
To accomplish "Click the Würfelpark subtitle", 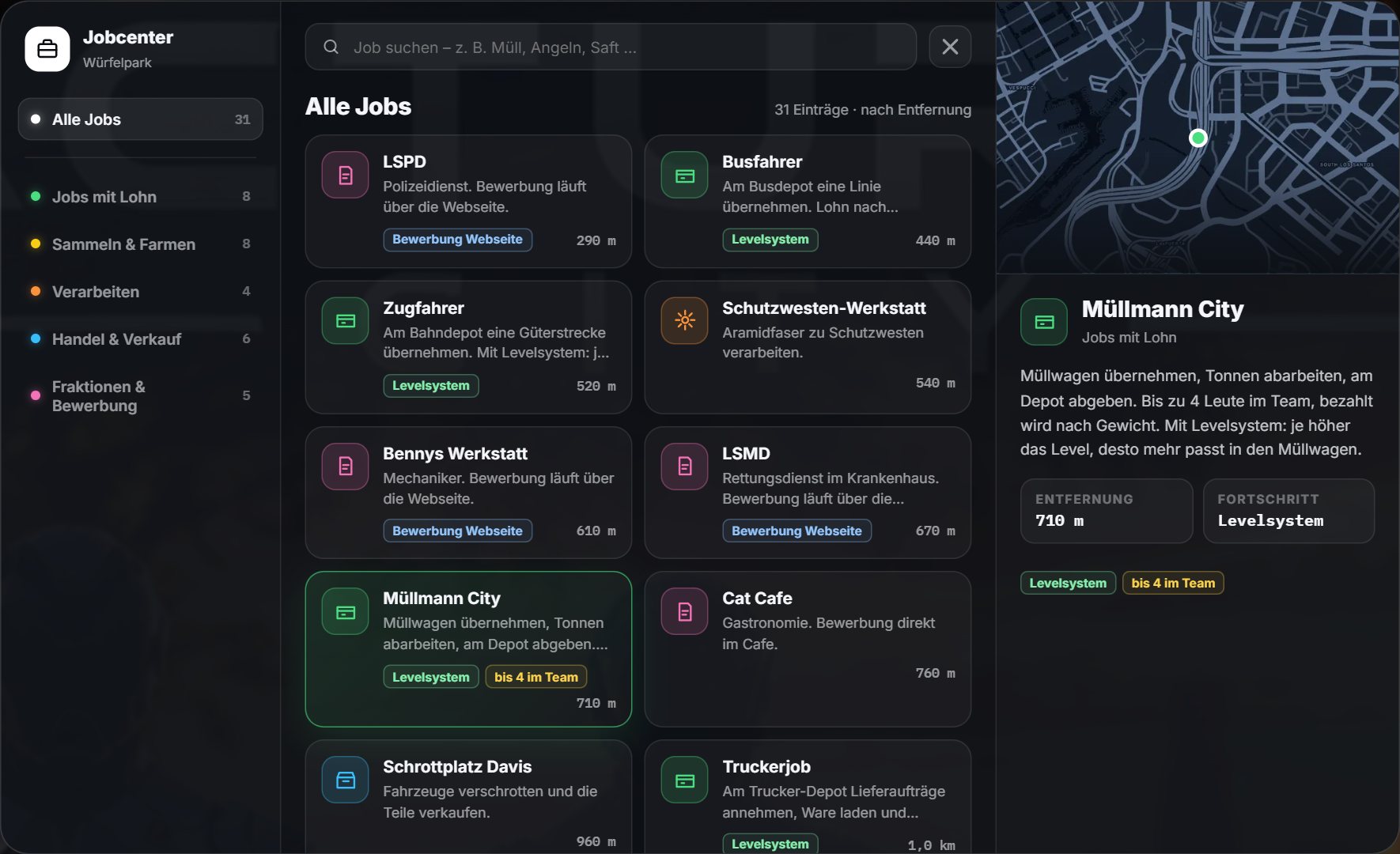I will [x=117, y=62].
